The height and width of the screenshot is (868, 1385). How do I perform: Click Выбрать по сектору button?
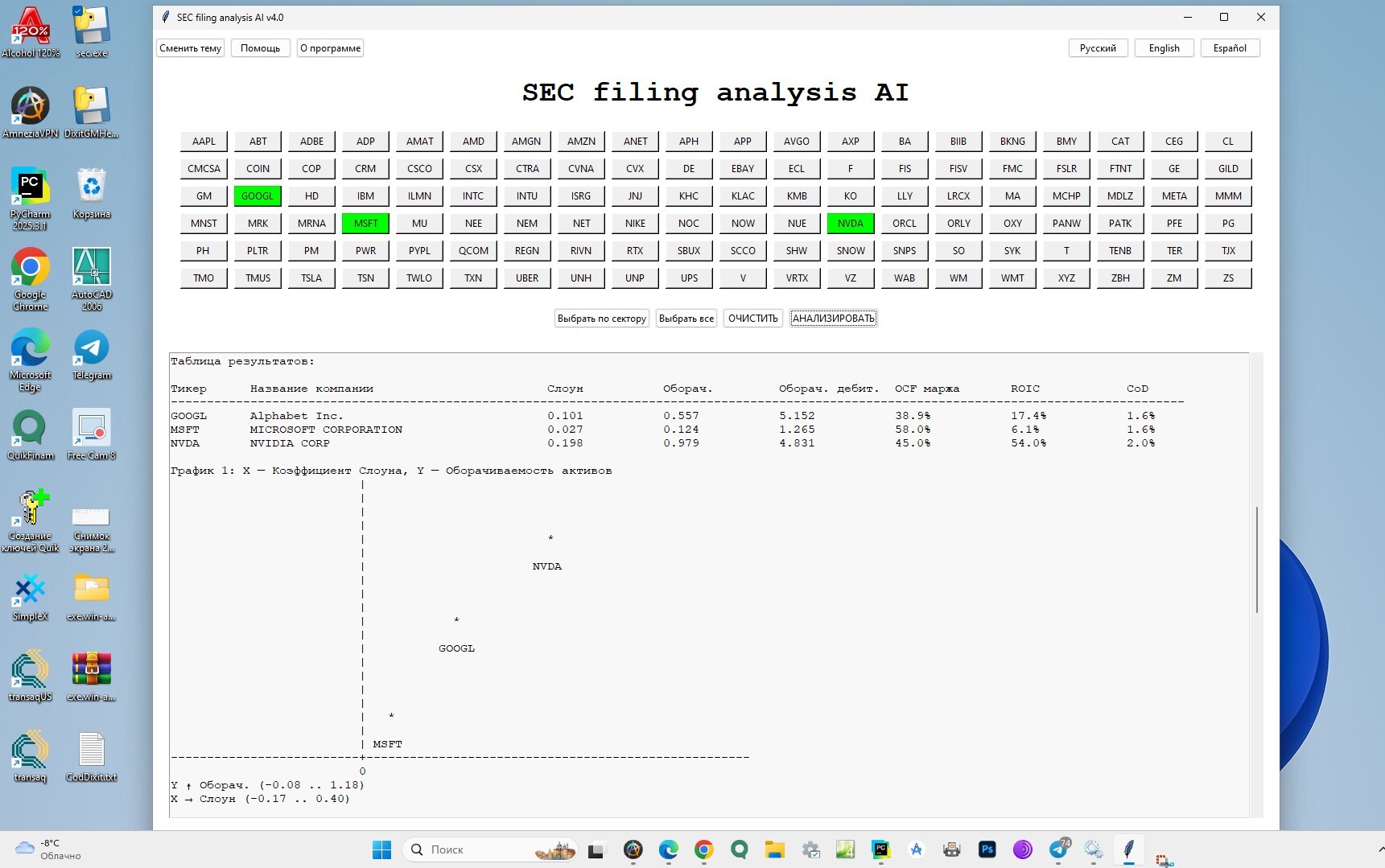coord(602,319)
